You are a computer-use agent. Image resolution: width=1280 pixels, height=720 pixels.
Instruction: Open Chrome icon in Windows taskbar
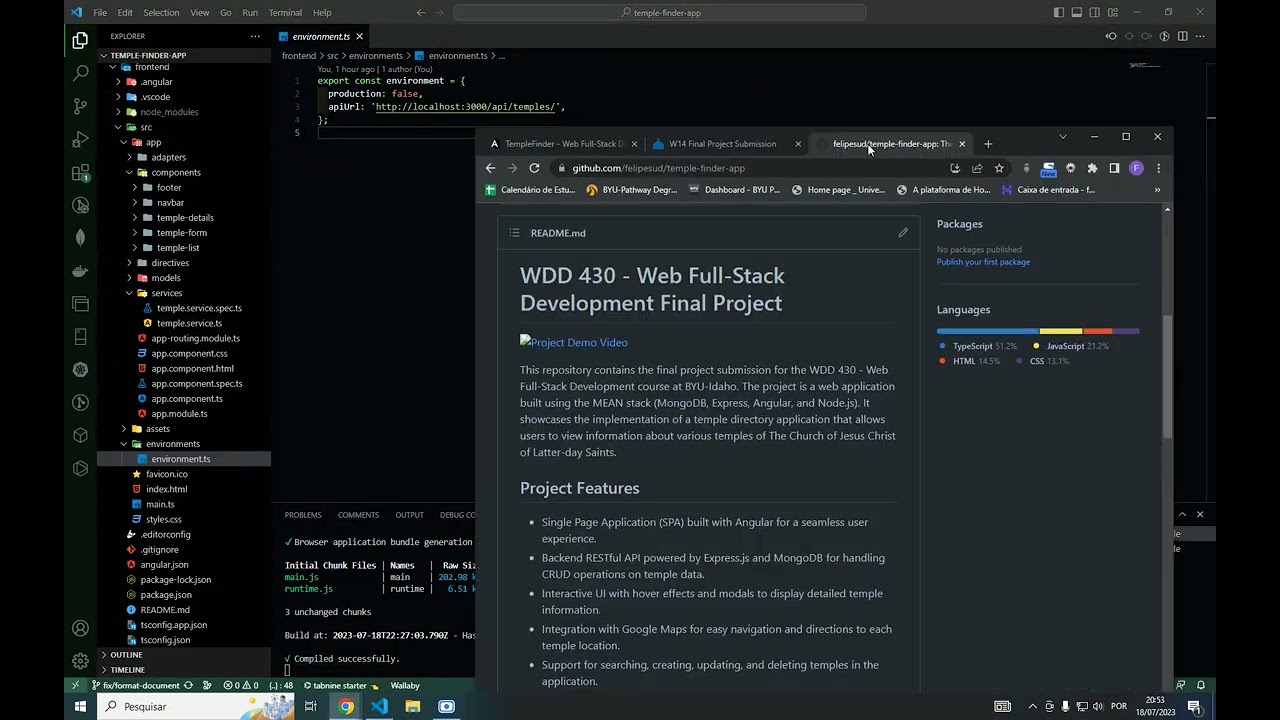pyautogui.click(x=345, y=706)
